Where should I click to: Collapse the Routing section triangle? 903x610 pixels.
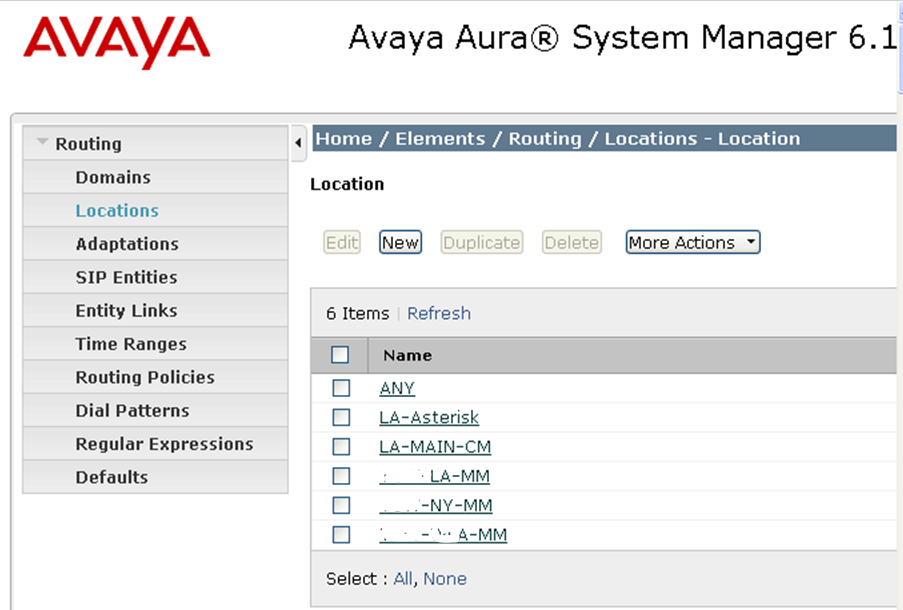(42, 142)
